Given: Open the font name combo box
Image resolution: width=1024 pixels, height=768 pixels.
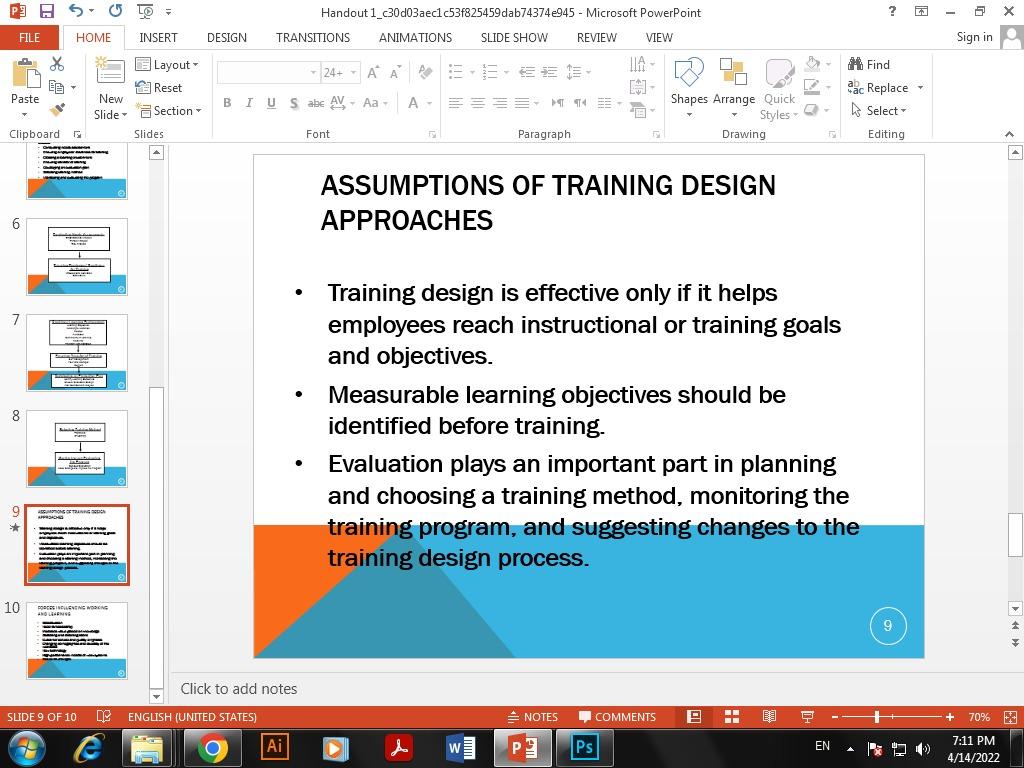Looking at the screenshot, I should point(268,72).
